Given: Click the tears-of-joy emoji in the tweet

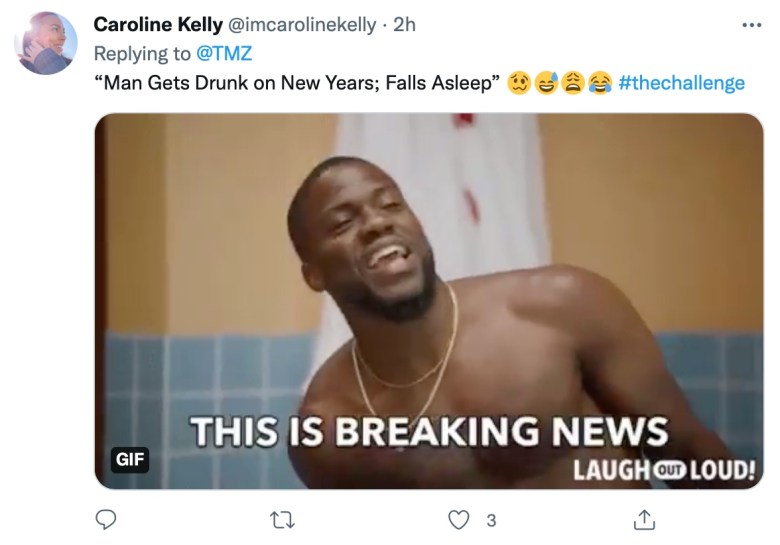Looking at the screenshot, I should 599,83.
